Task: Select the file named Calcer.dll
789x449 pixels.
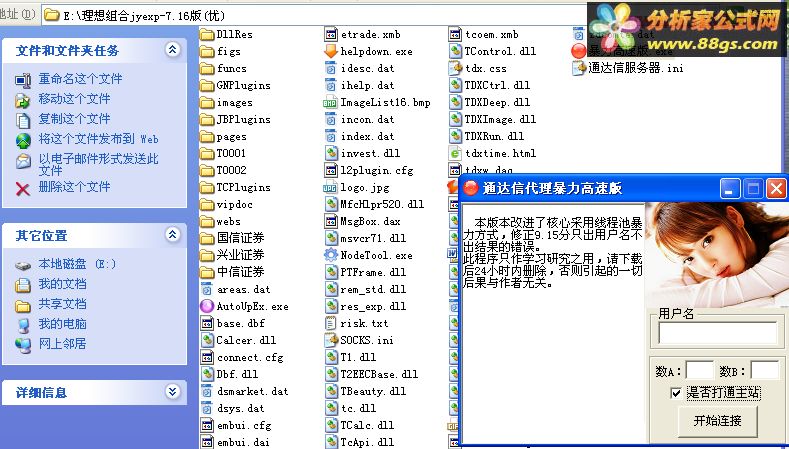Action: [x=246, y=340]
